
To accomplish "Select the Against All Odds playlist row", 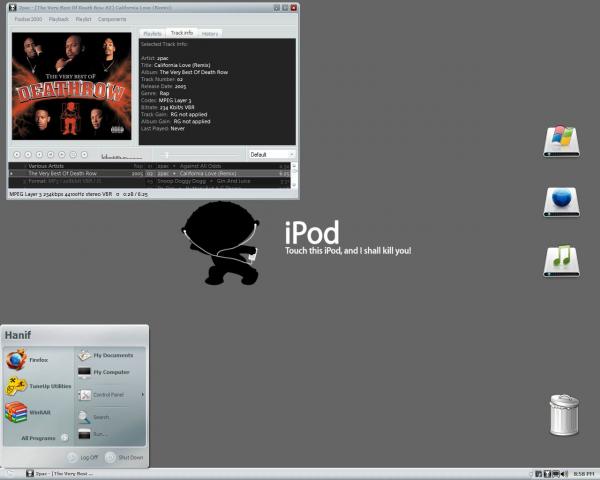I will point(149,166).
